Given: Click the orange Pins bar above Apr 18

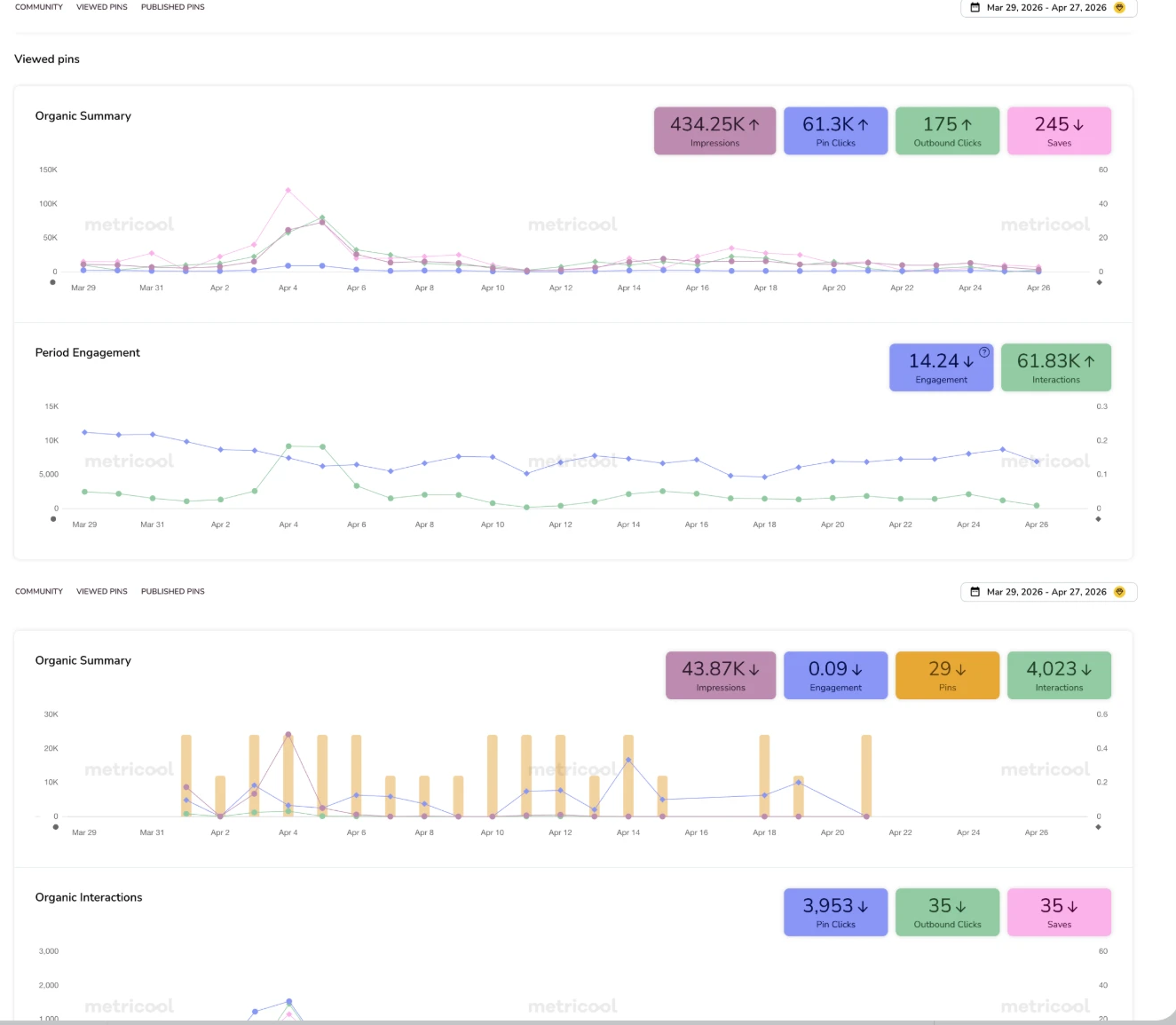Looking at the screenshot, I should [x=764, y=776].
